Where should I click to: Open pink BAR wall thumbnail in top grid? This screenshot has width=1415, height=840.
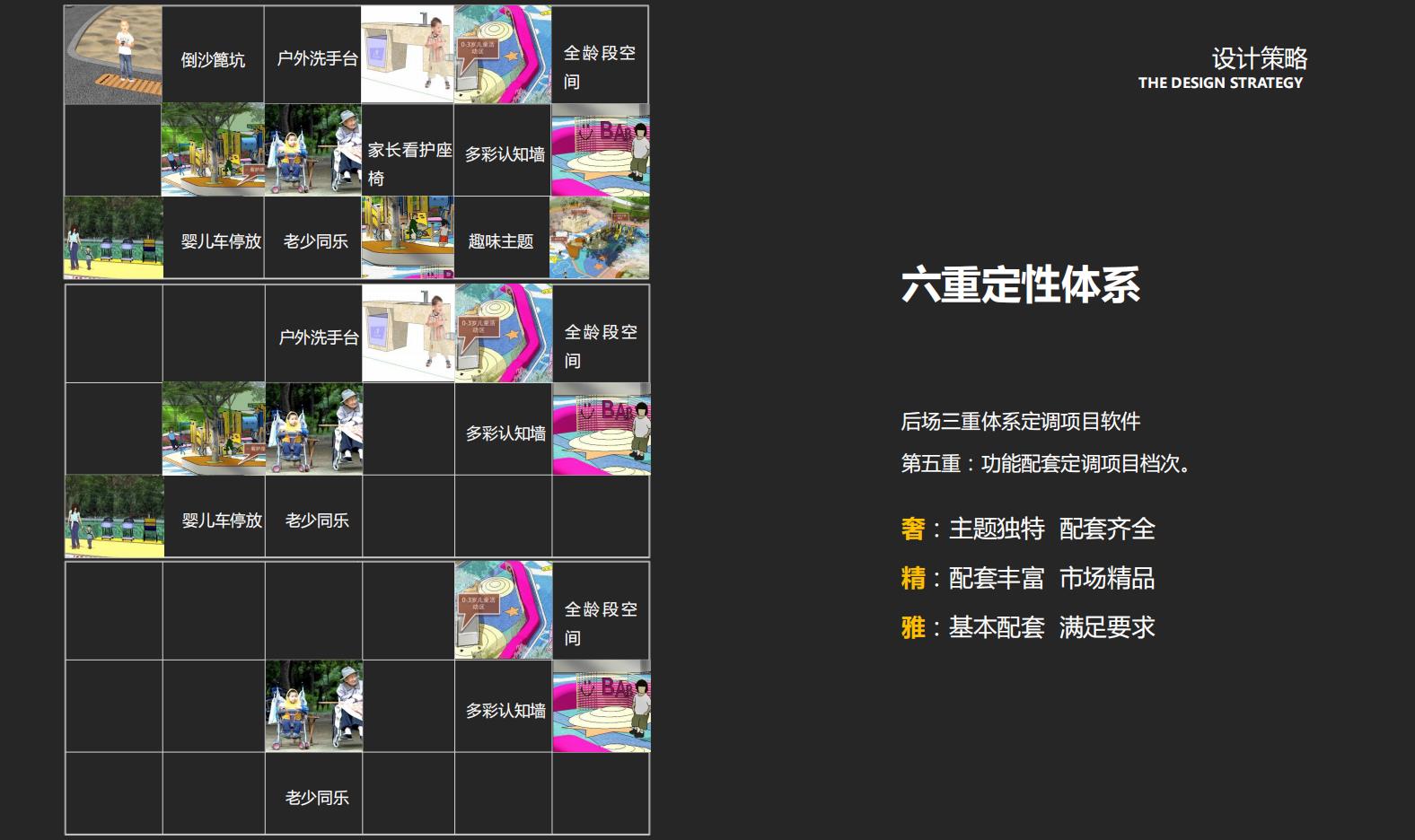600,150
